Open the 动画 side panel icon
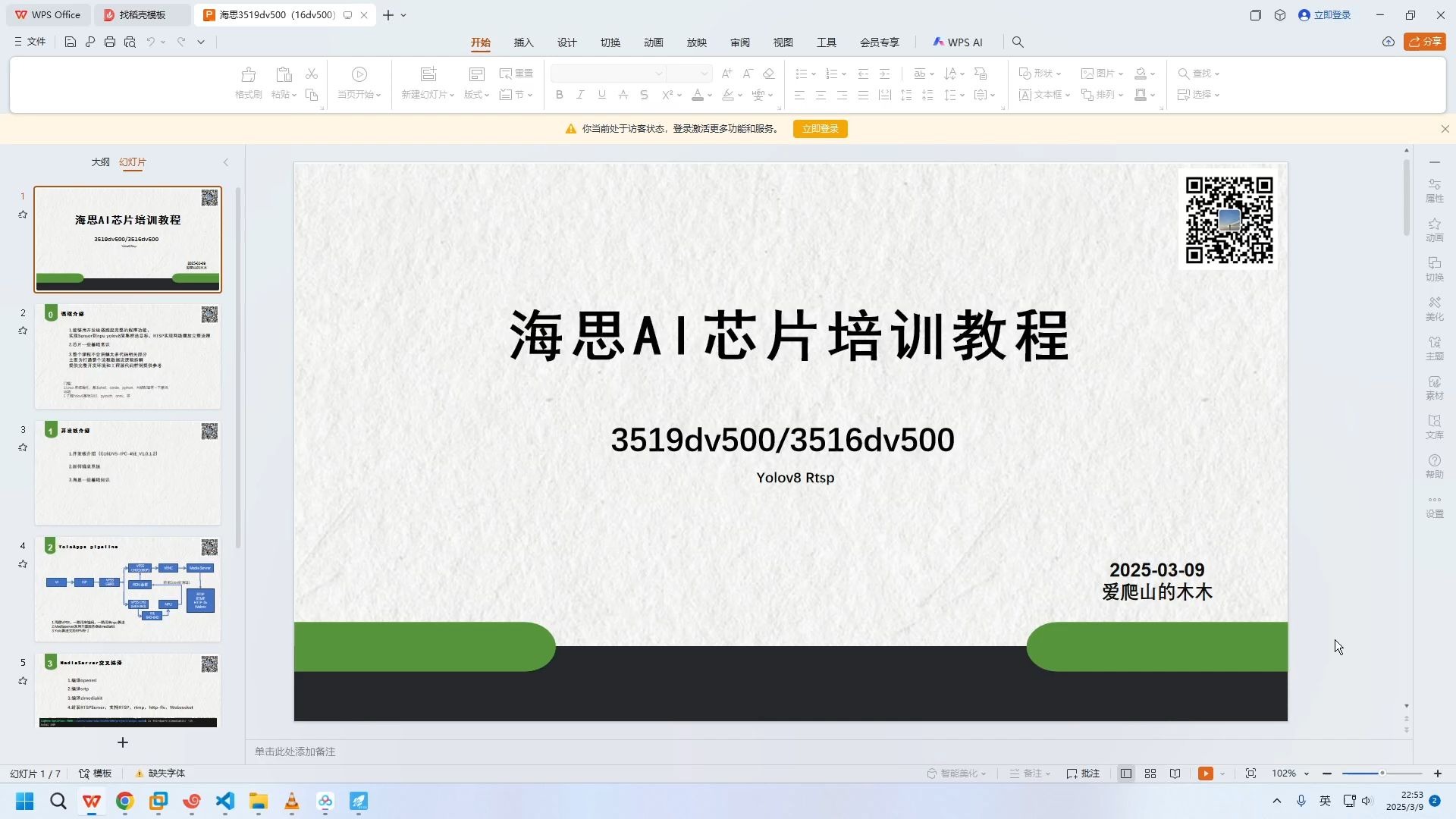The image size is (1456, 819). click(1434, 230)
